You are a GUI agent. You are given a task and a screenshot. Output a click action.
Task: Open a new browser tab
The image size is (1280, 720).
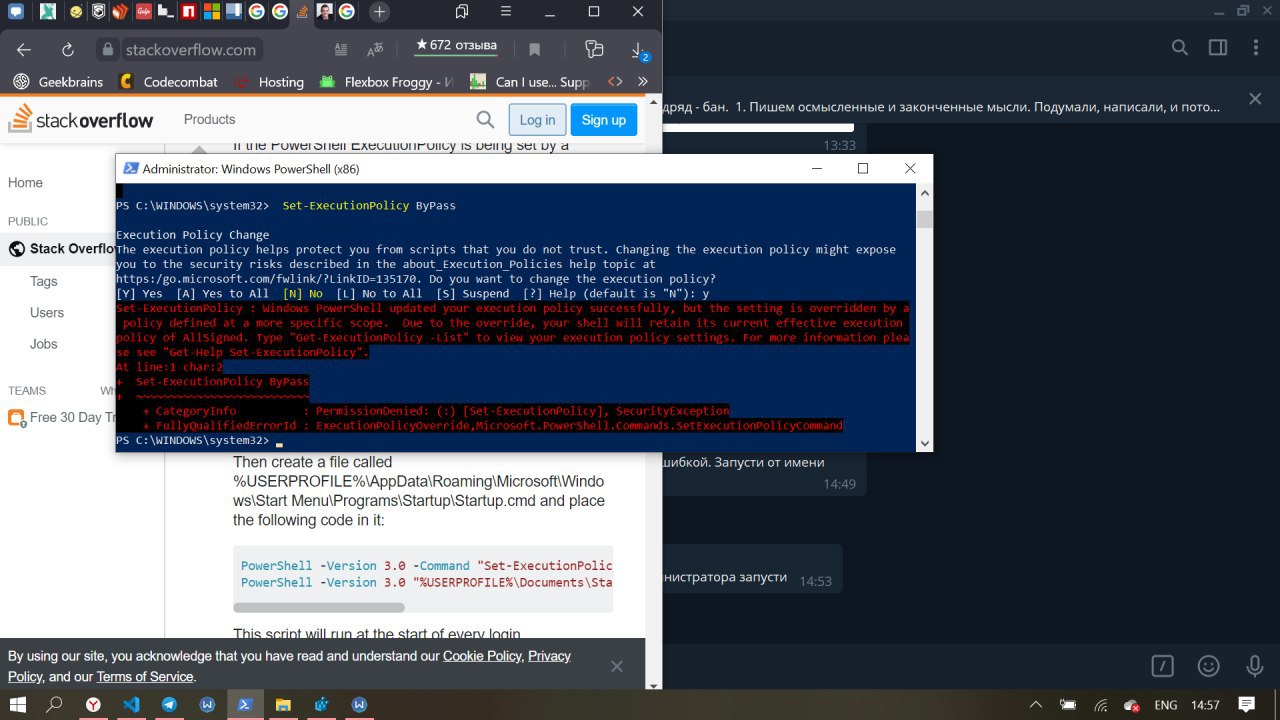point(379,12)
